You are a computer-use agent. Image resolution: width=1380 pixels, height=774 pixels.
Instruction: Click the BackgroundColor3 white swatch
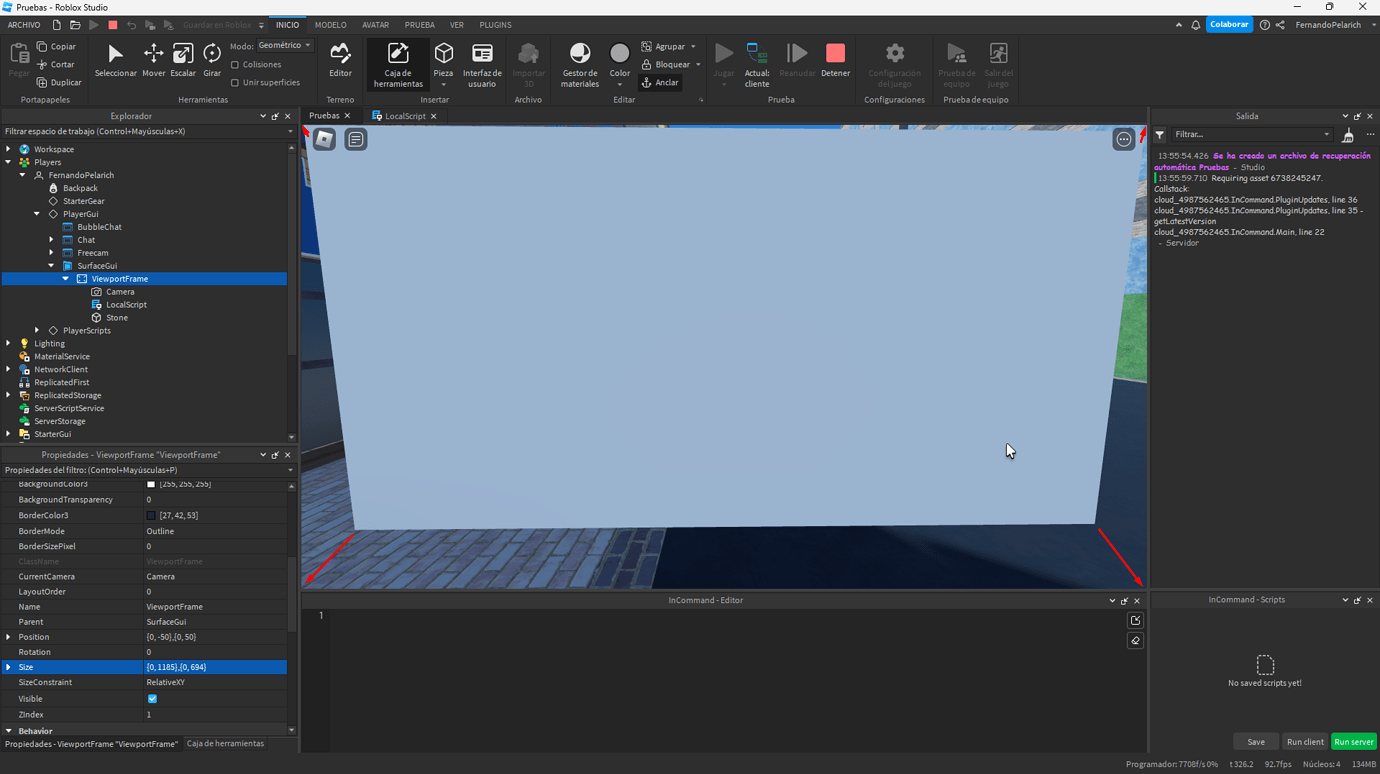tap(151, 484)
